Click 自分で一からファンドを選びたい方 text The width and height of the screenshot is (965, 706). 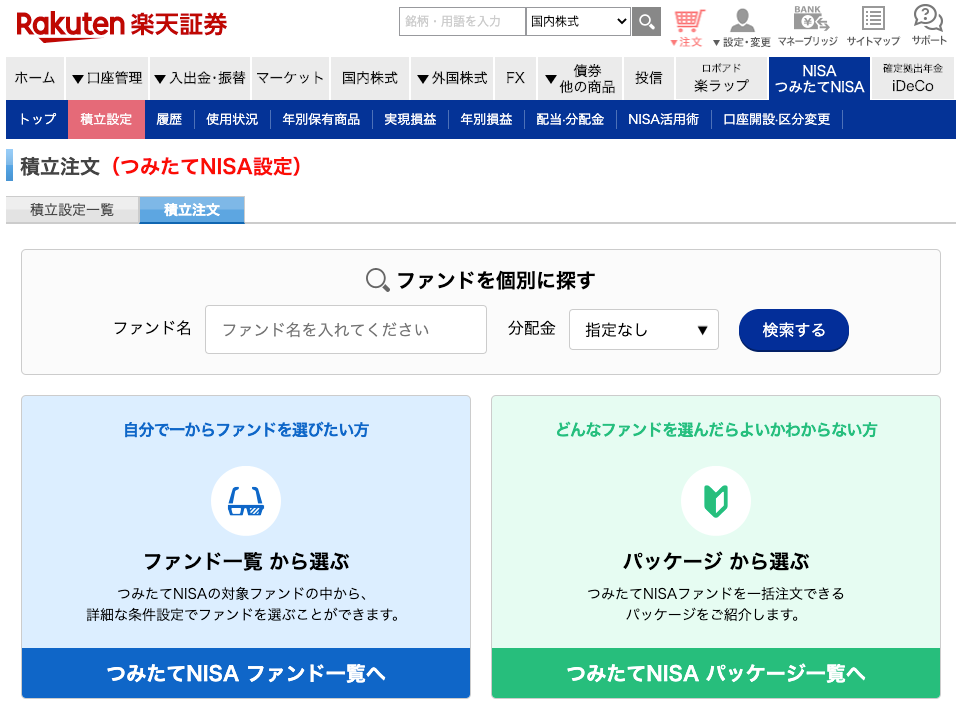(x=246, y=430)
